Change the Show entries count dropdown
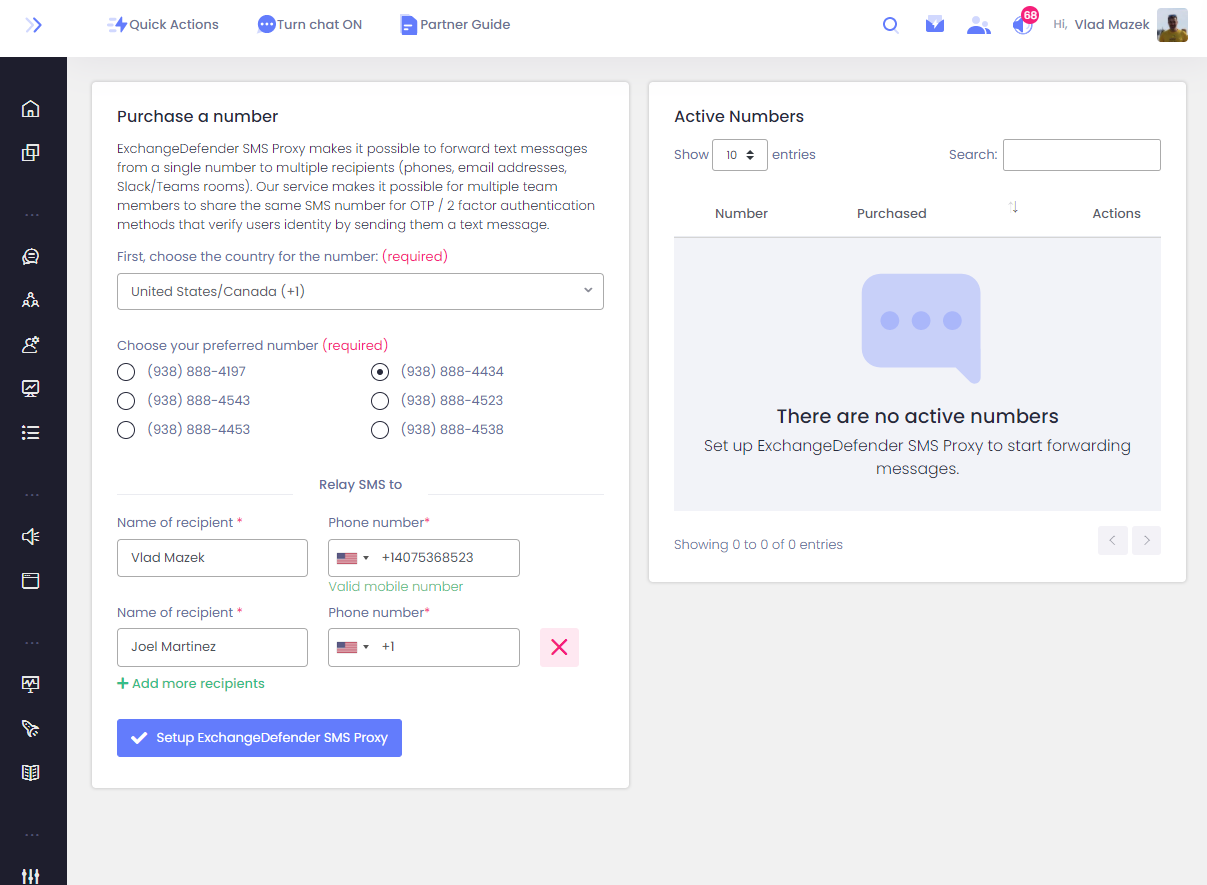The image size is (1207, 885). 739,155
